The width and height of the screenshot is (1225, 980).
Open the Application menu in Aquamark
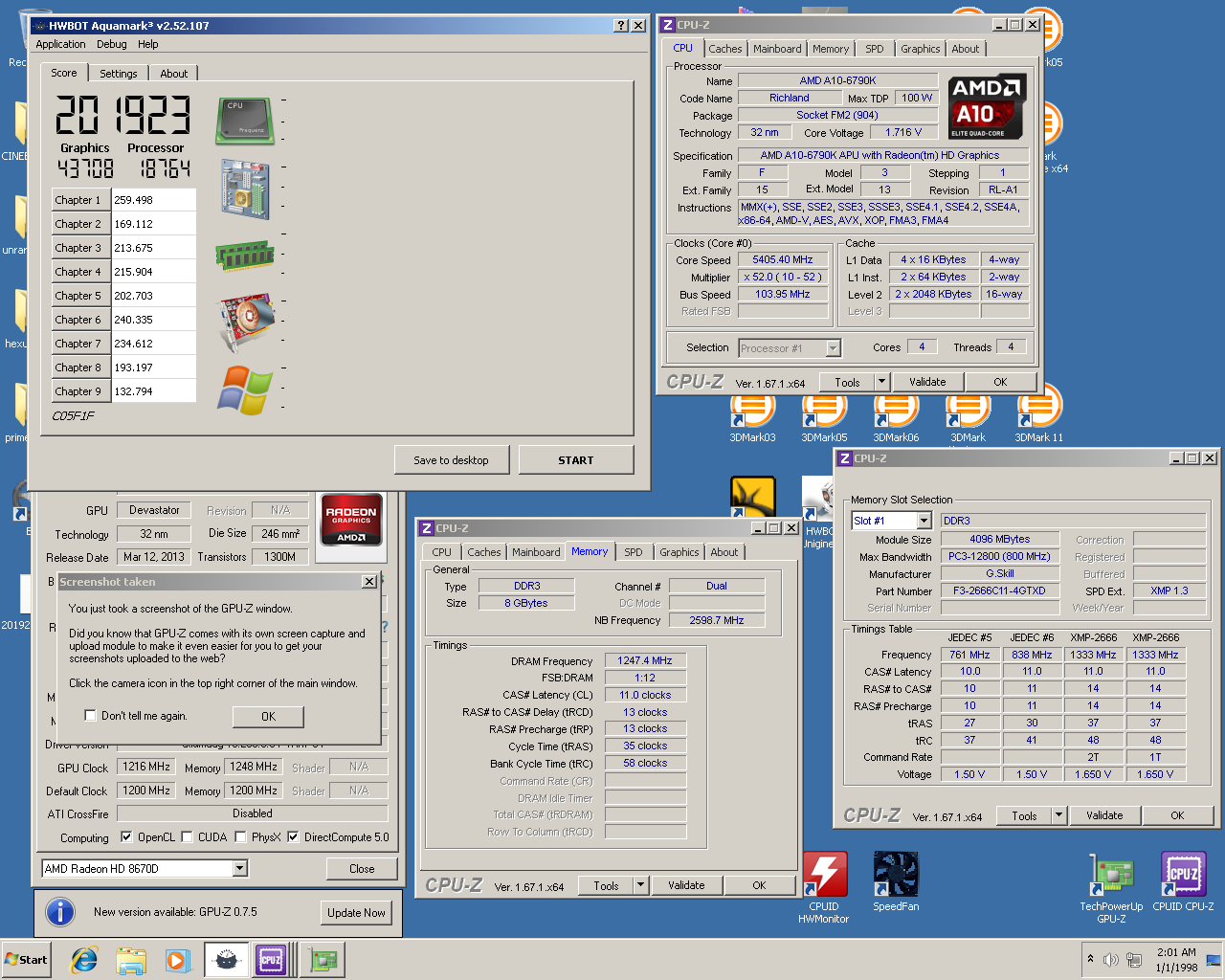[60, 44]
